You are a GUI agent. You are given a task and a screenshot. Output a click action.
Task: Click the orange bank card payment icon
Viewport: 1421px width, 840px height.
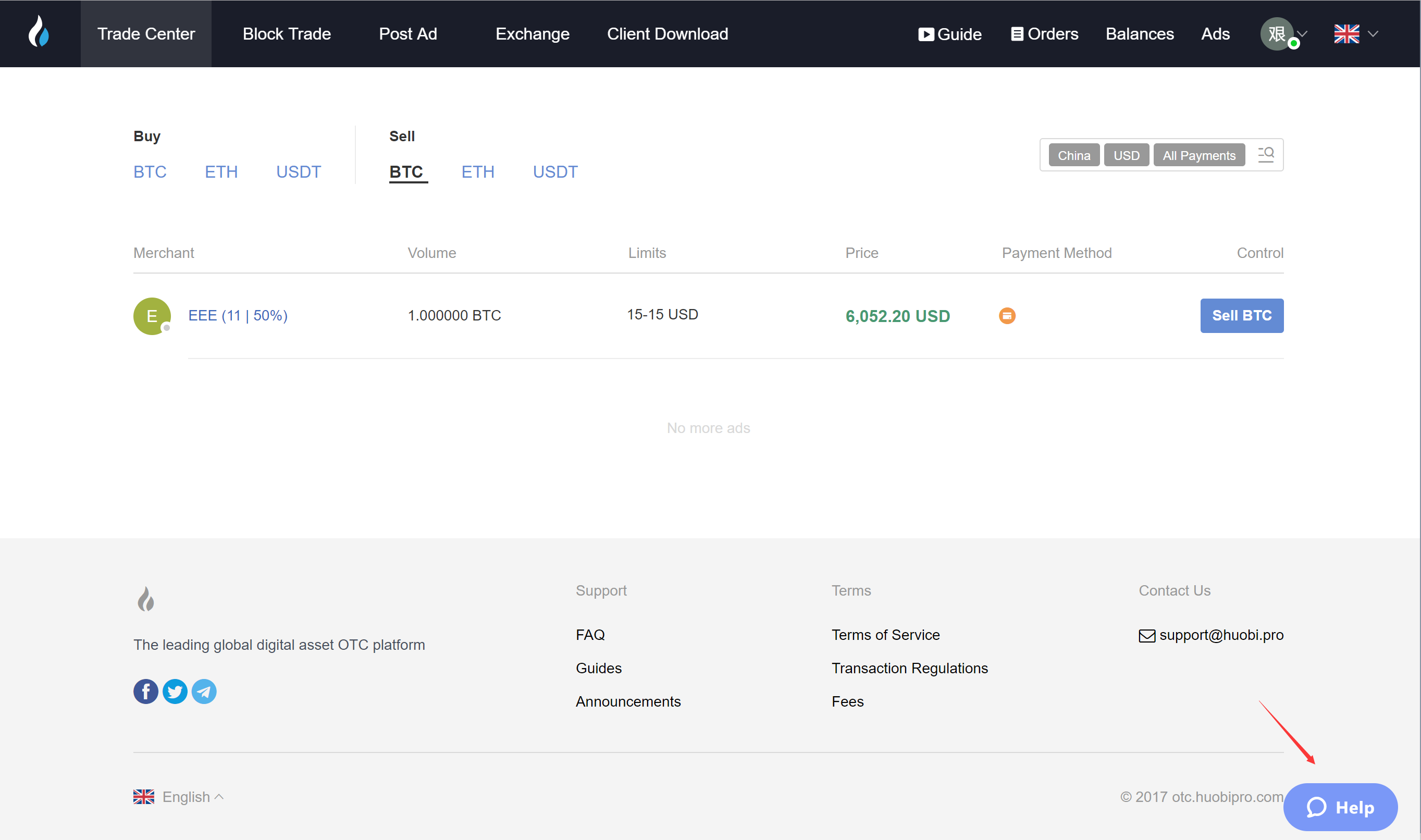[x=1007, y=315]
